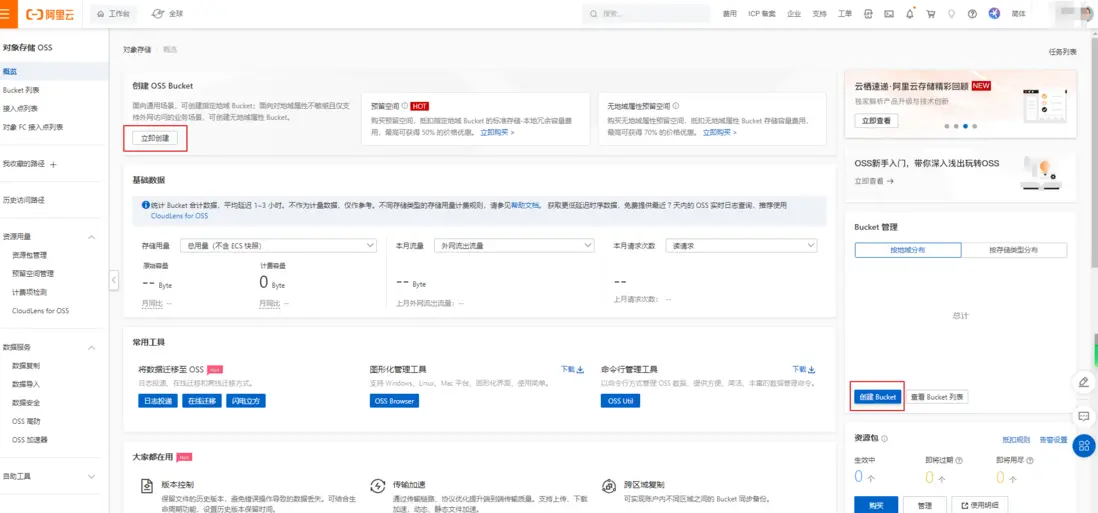Screen dimensions: 1098x513
Task: Switch to 按地域分布 view
Action: click(908, 250)
